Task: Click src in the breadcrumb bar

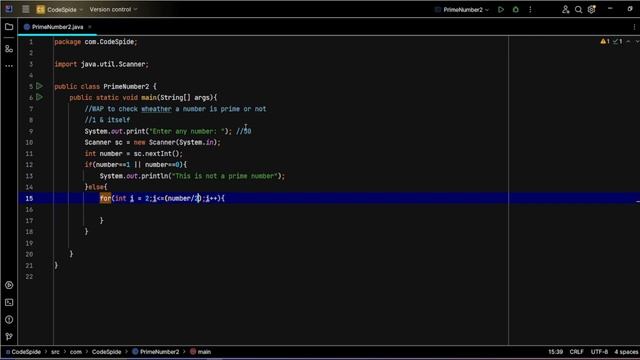Action: pos(55,352)
